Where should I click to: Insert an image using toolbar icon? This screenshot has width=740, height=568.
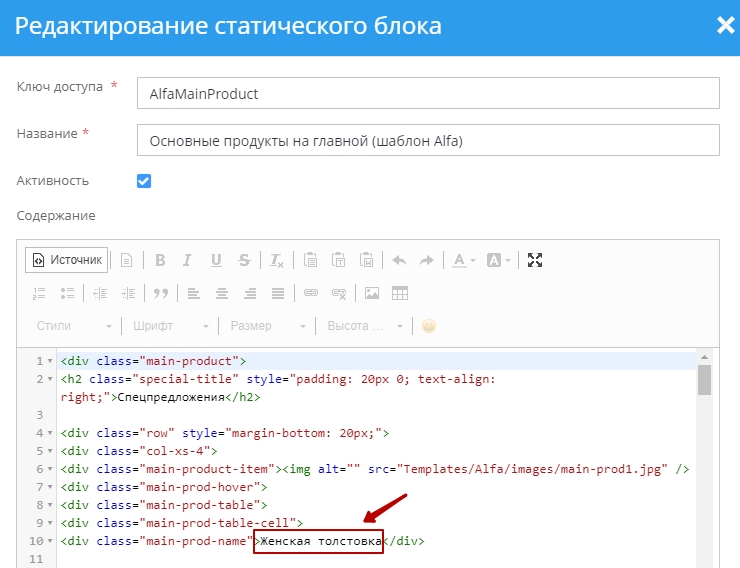click(372, 293)
